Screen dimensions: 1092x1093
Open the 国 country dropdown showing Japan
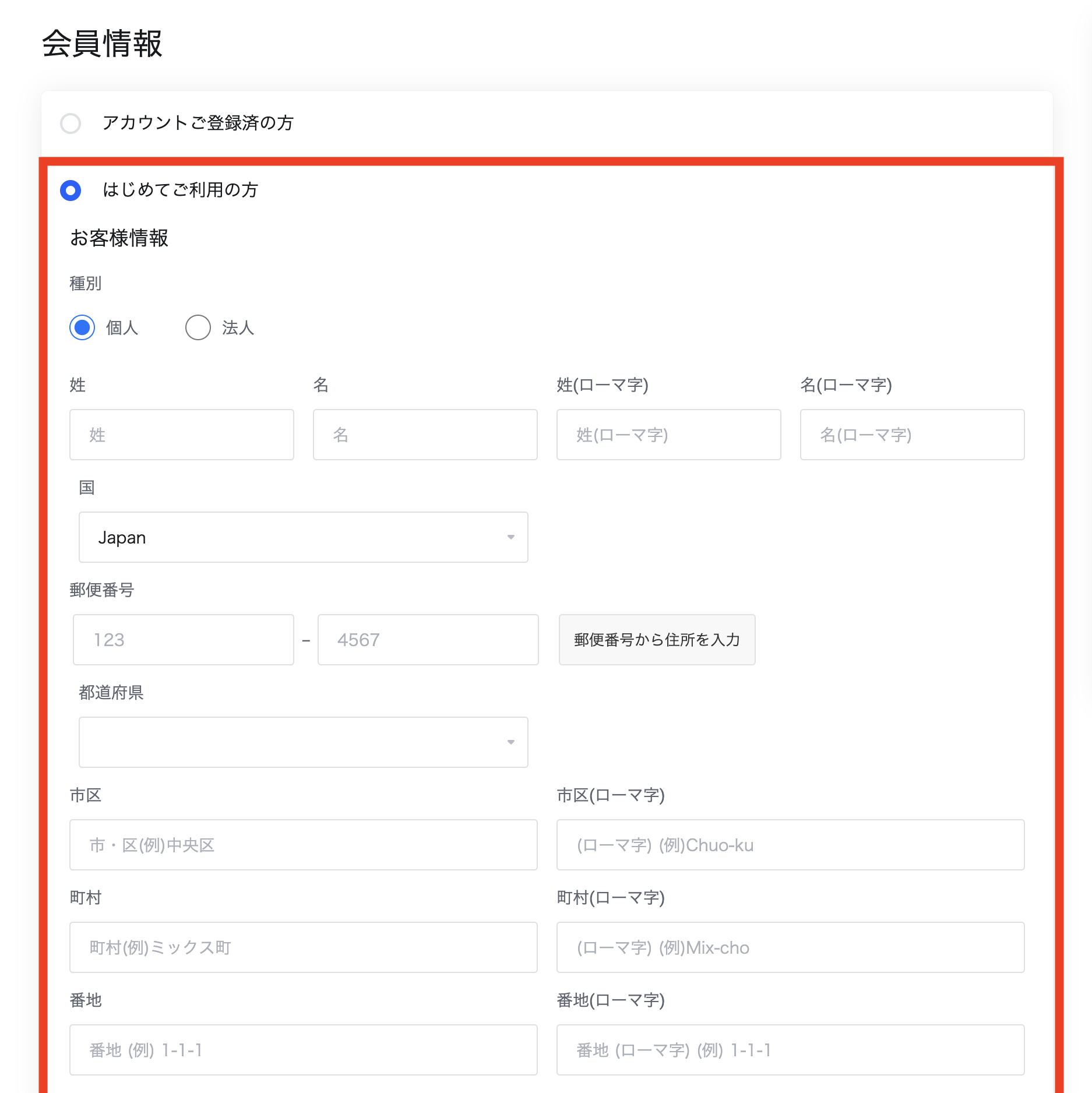pos(303,537)
